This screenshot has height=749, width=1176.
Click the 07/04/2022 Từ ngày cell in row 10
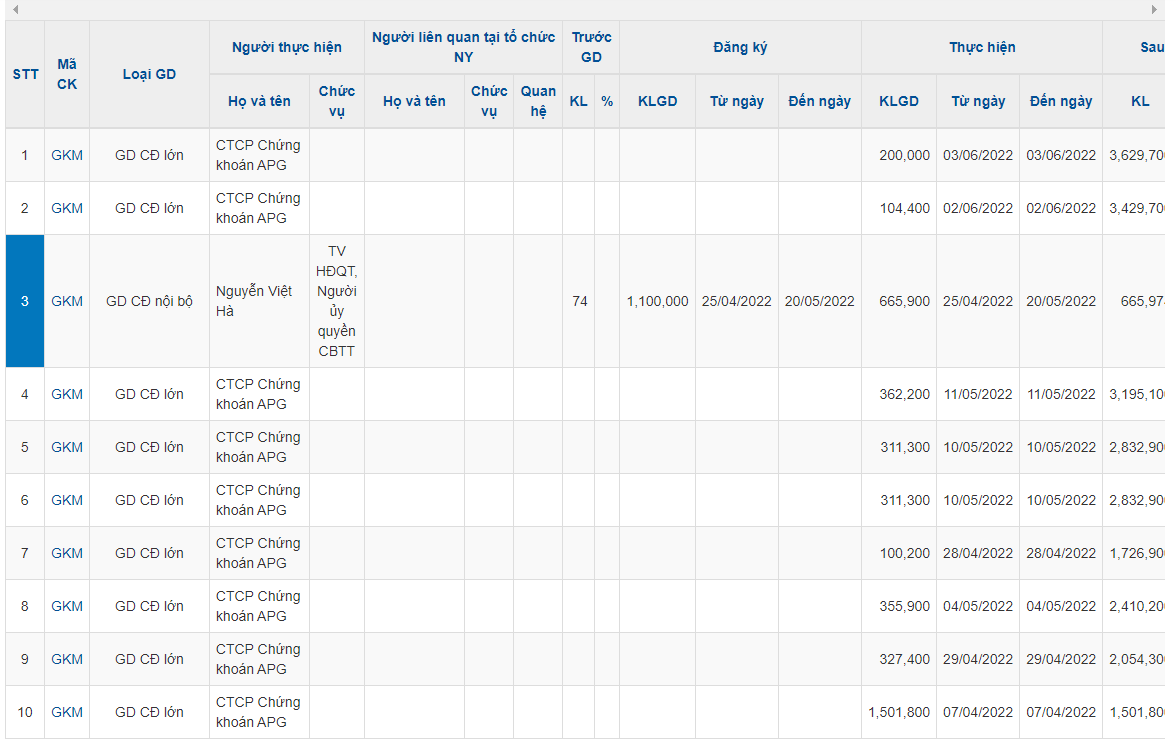tap(978, 712)
